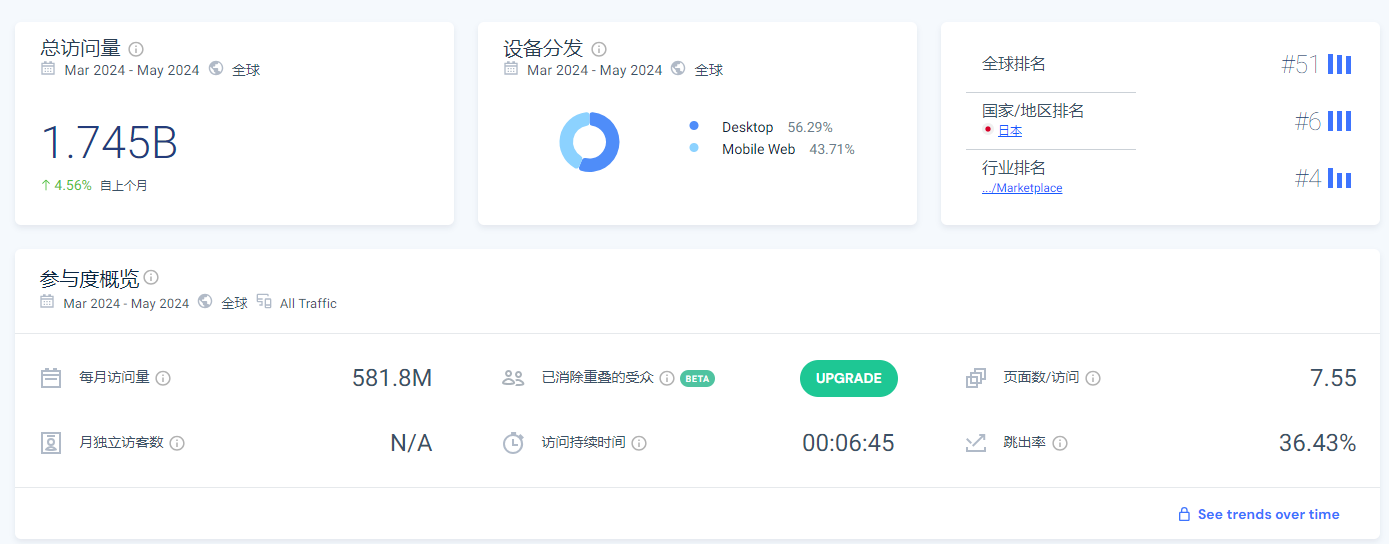
Task: Click the Mobile Web 43.71% value
Action: [x=832, y=149]
